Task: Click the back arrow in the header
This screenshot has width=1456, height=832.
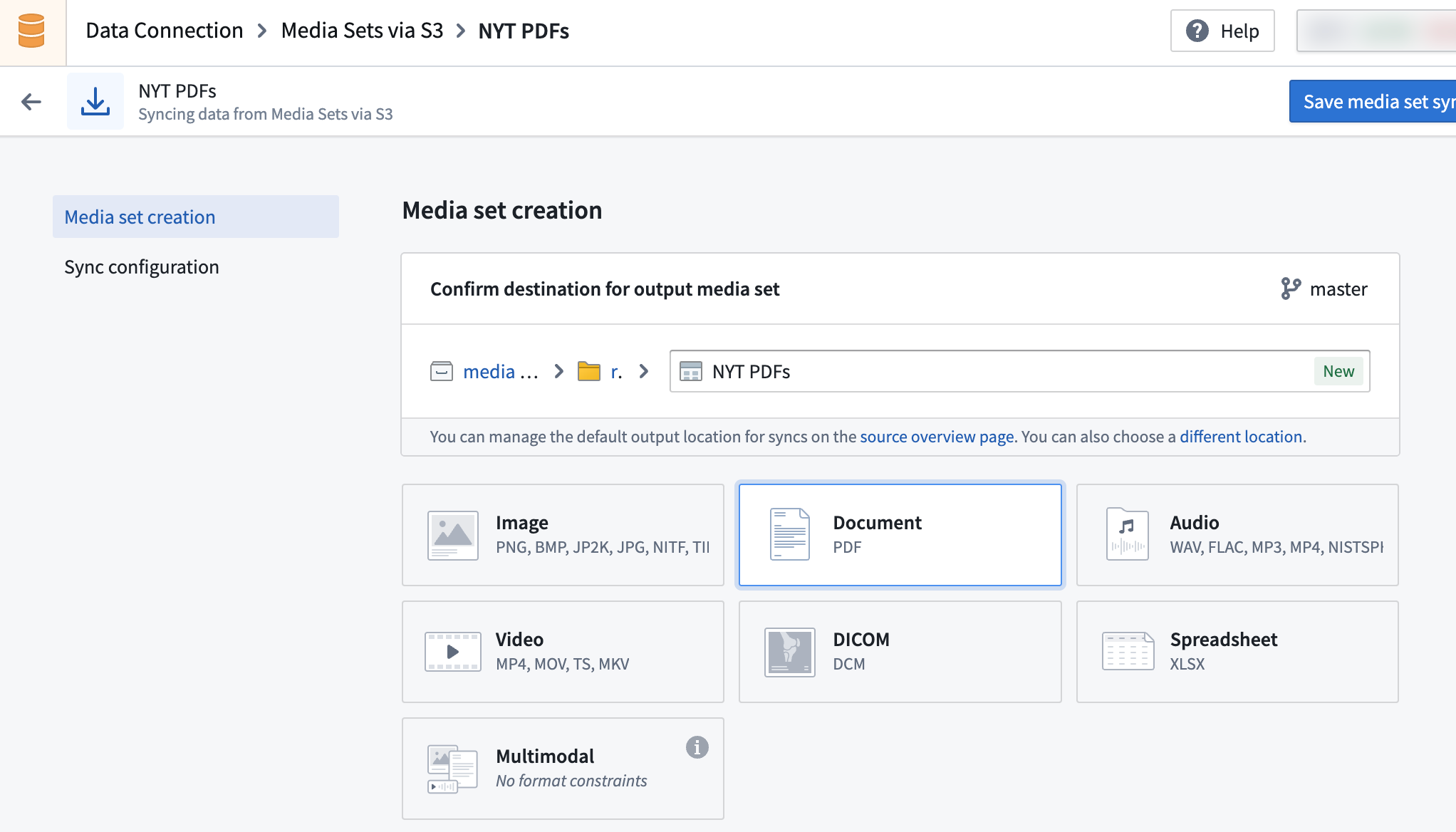Action: pos(31,101)
